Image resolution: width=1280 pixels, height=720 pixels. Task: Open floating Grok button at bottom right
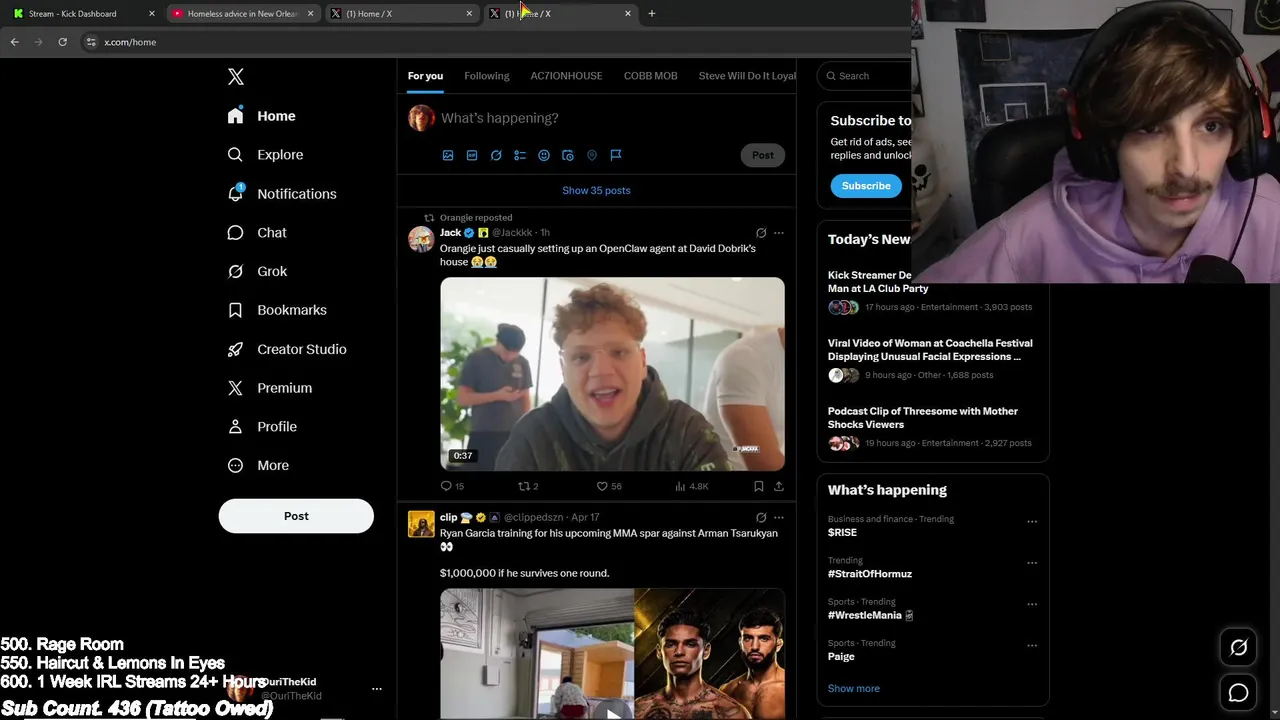point(1238,648)
